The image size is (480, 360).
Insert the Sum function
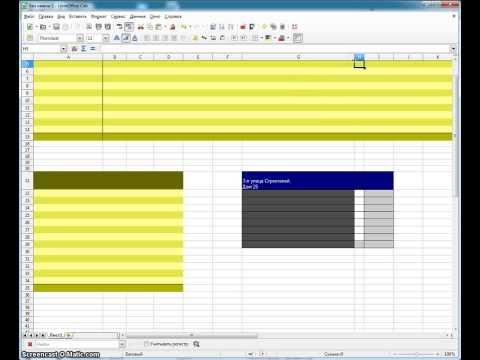[x=83, y=49]
